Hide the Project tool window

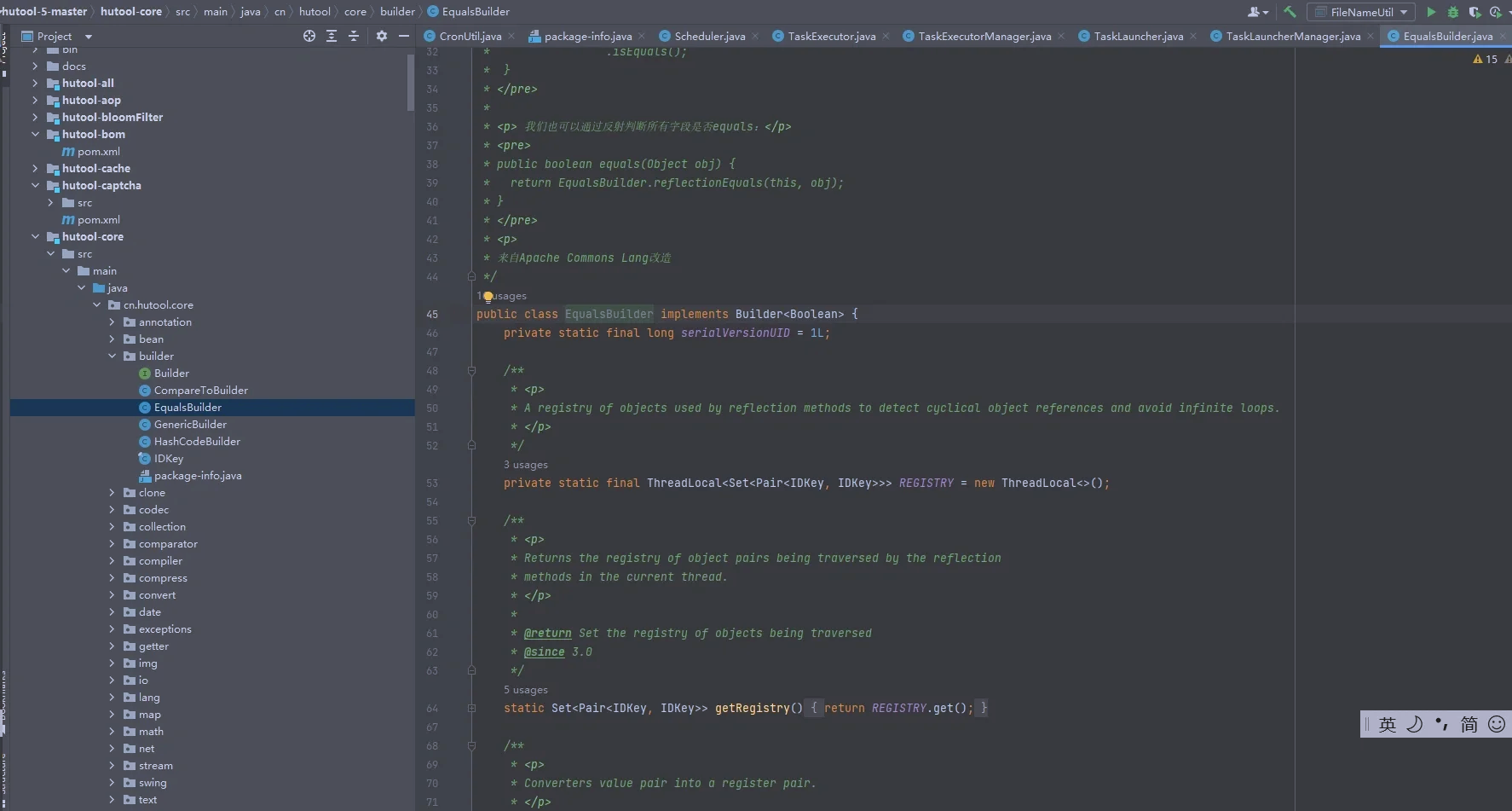404,36
